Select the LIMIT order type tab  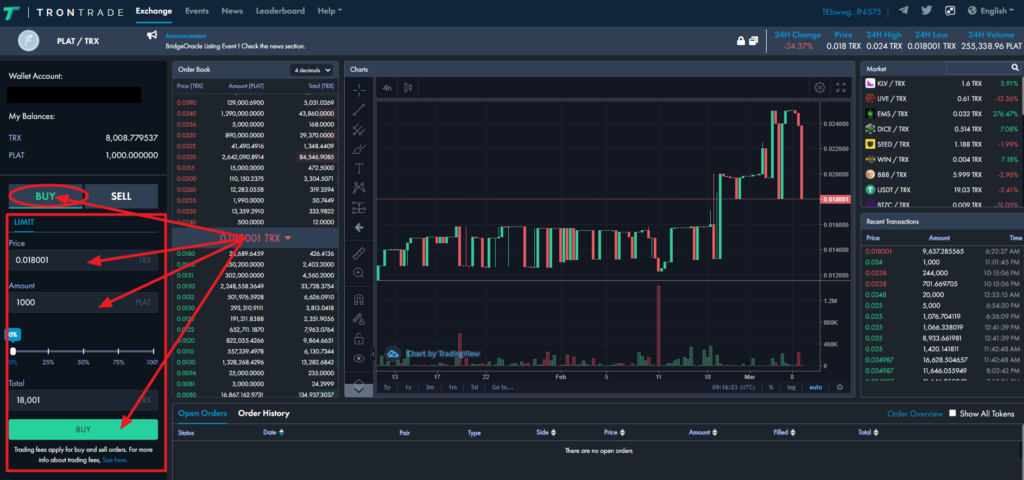click(24, 222)
